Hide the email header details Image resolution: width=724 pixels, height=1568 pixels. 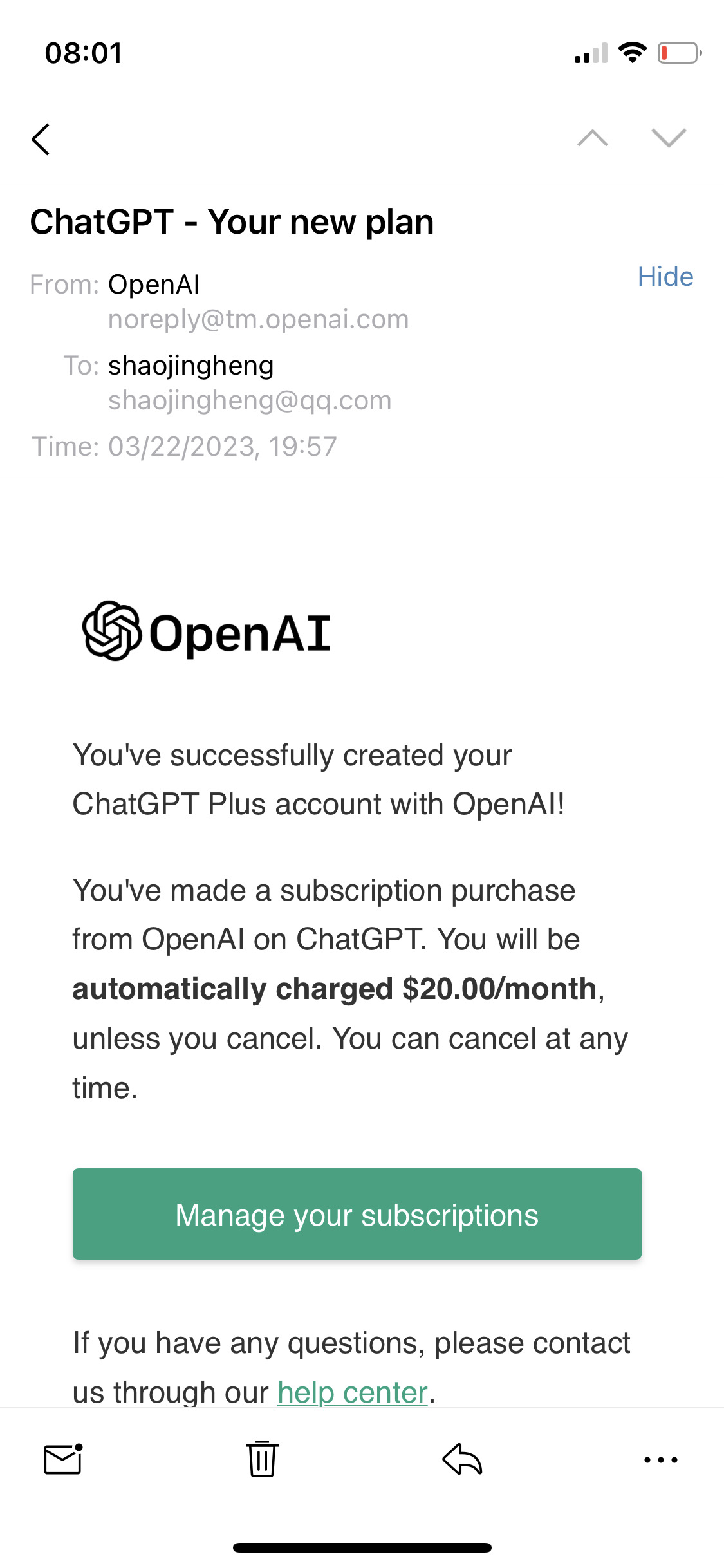[665, 277]
